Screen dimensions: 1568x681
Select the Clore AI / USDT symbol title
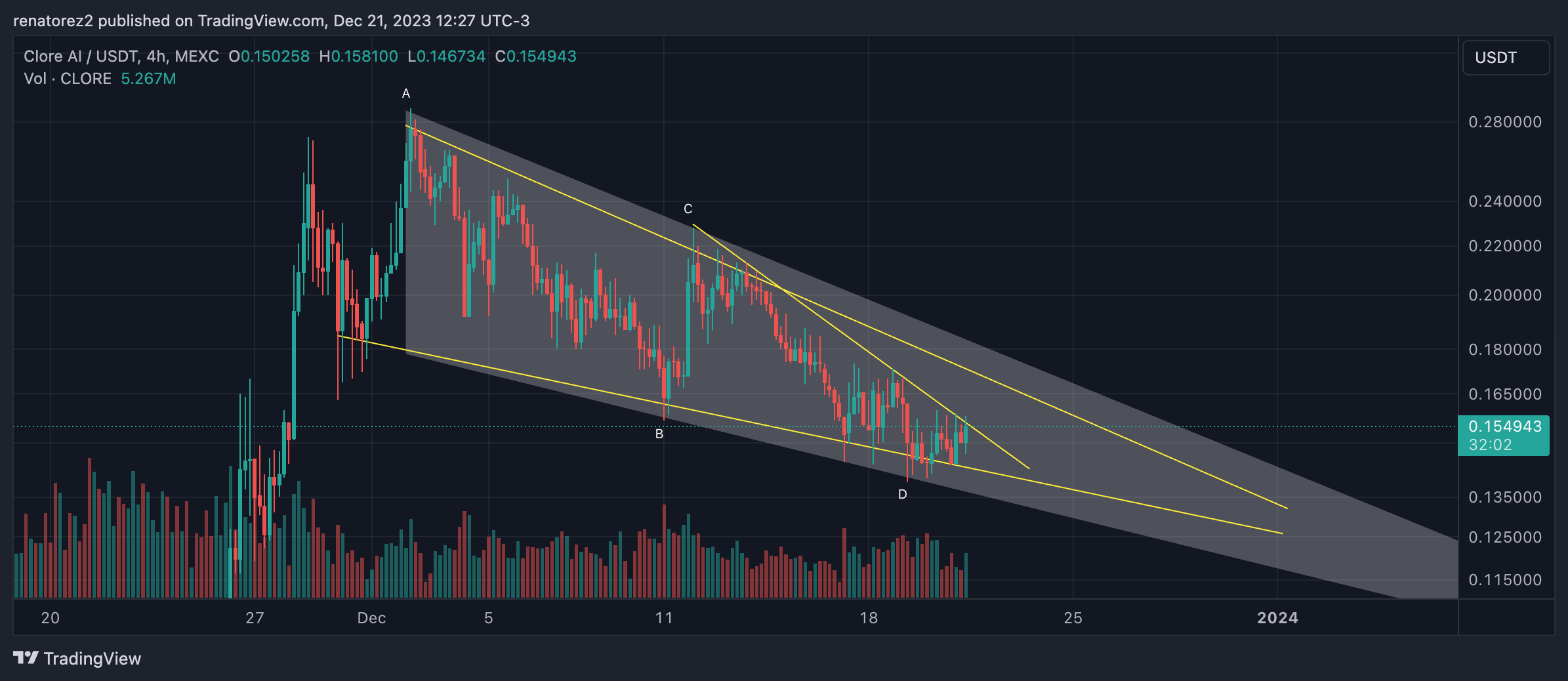(x=121, y=56)
